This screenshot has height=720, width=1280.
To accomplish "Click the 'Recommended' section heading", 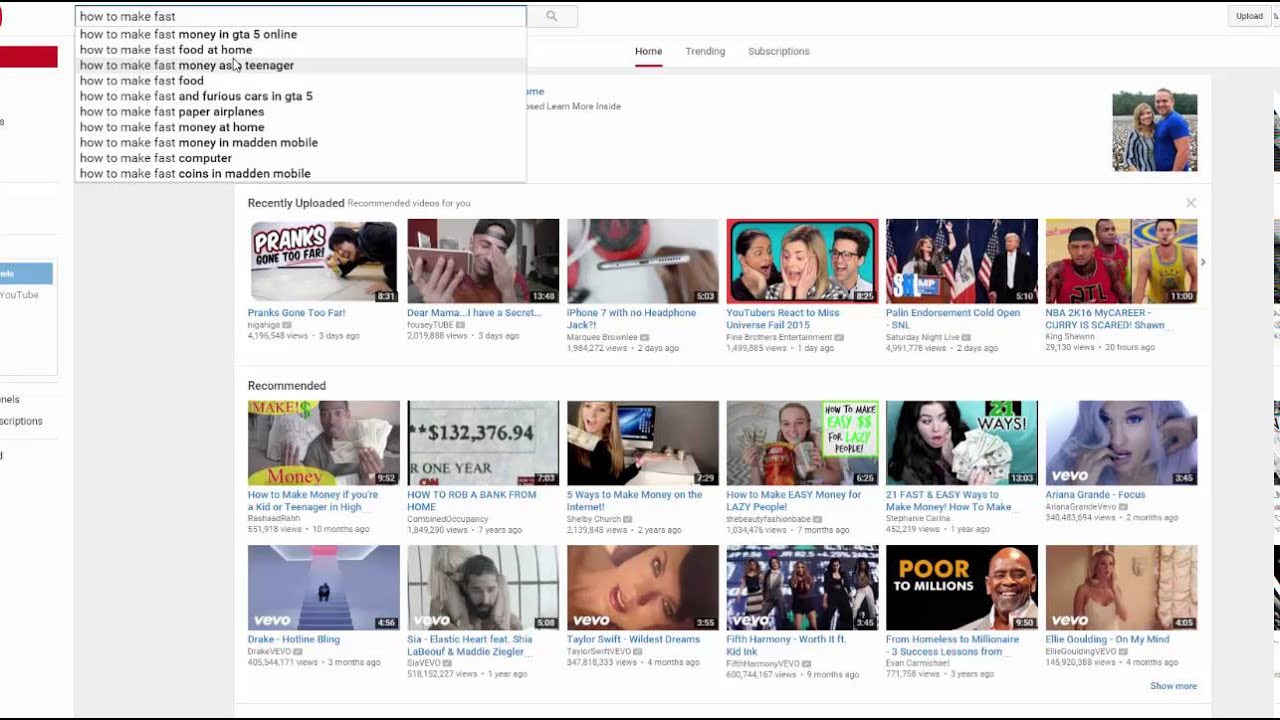I will click(x=287, y=386).
